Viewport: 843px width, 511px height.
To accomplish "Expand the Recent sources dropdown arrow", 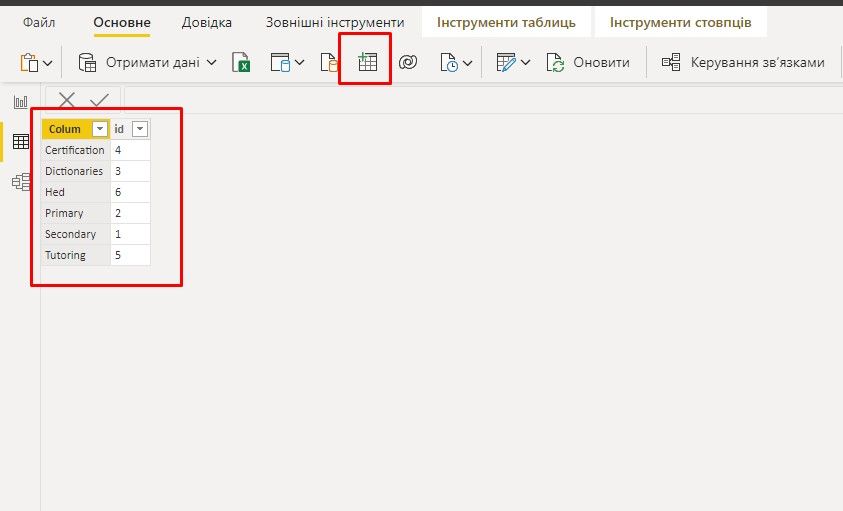I will point(468,63).
